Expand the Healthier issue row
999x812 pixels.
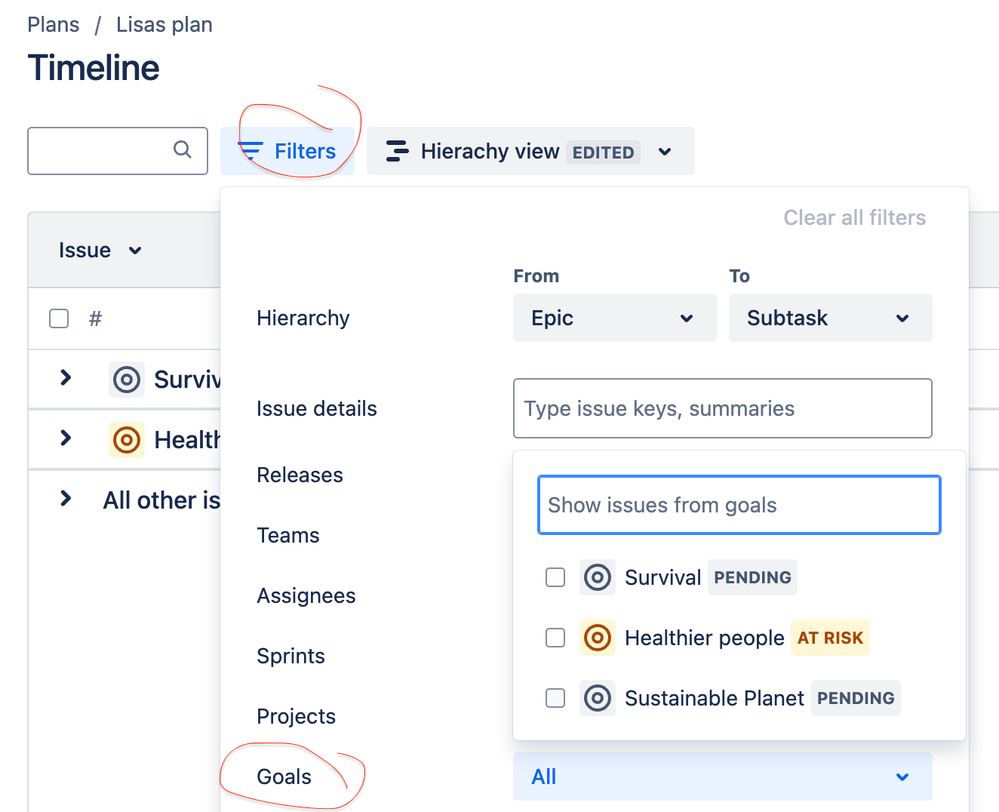pyautogui.click(x=65, y=438)
